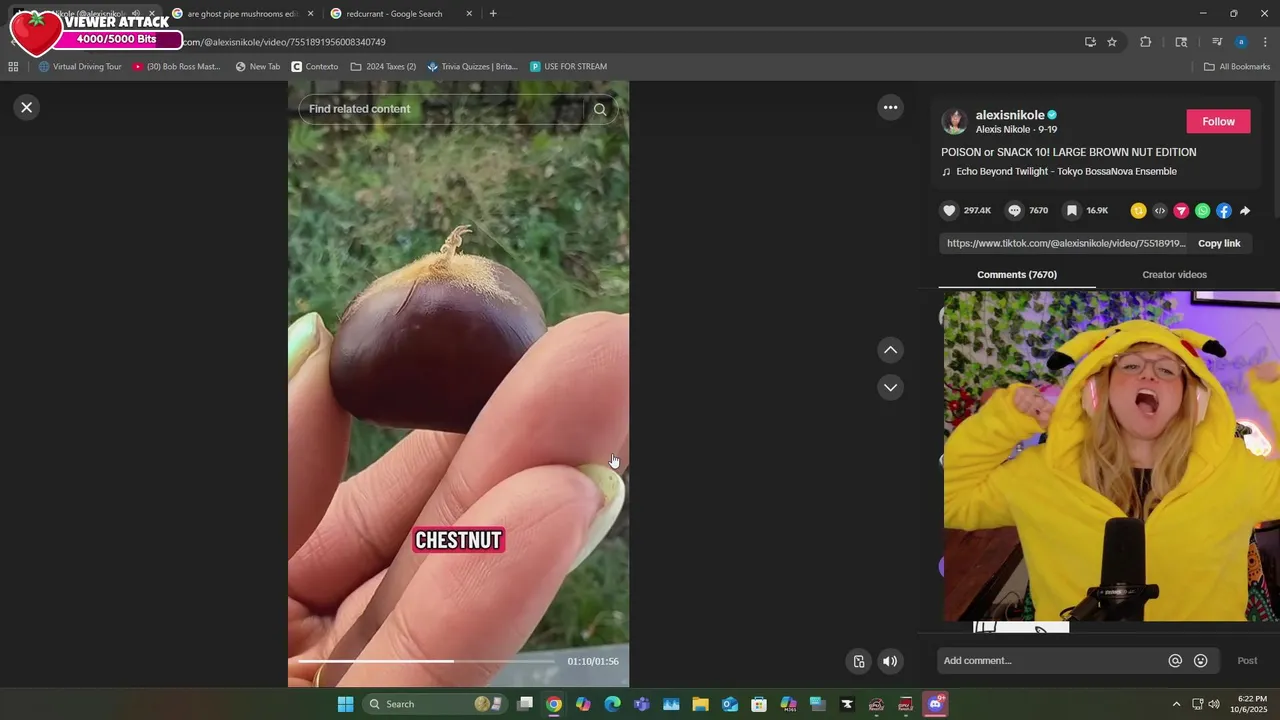Image resolution: width=1280 pixels, height=720 pixels.
Task: Open Windows Start menu
Action: tap(345, 704)
